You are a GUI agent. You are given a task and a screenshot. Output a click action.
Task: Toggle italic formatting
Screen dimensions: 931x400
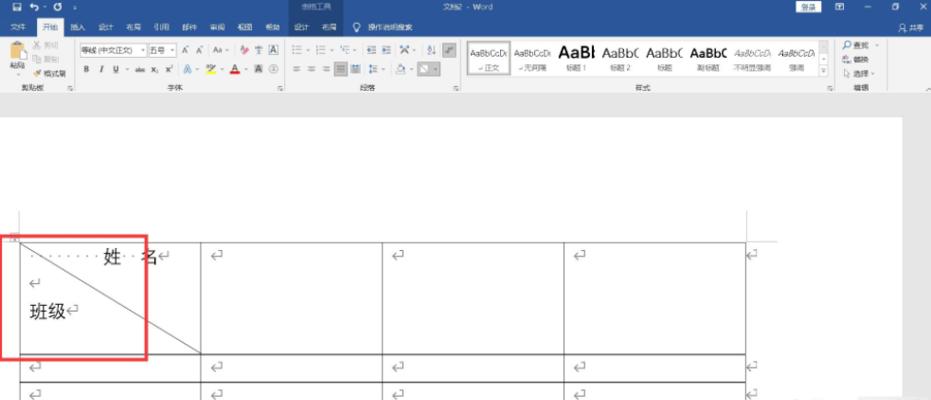pyautogui.click(x=101, y=69)
